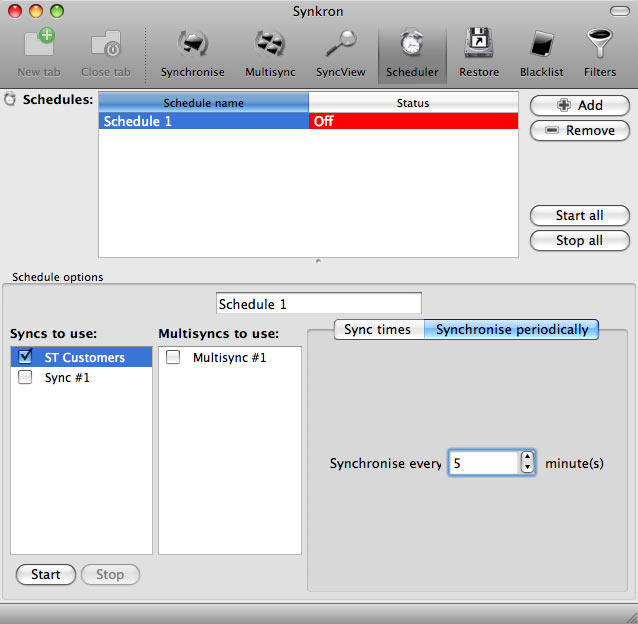Select the Scheduler alarm clock icon
638x624 pixels.
tap(412, 53)
